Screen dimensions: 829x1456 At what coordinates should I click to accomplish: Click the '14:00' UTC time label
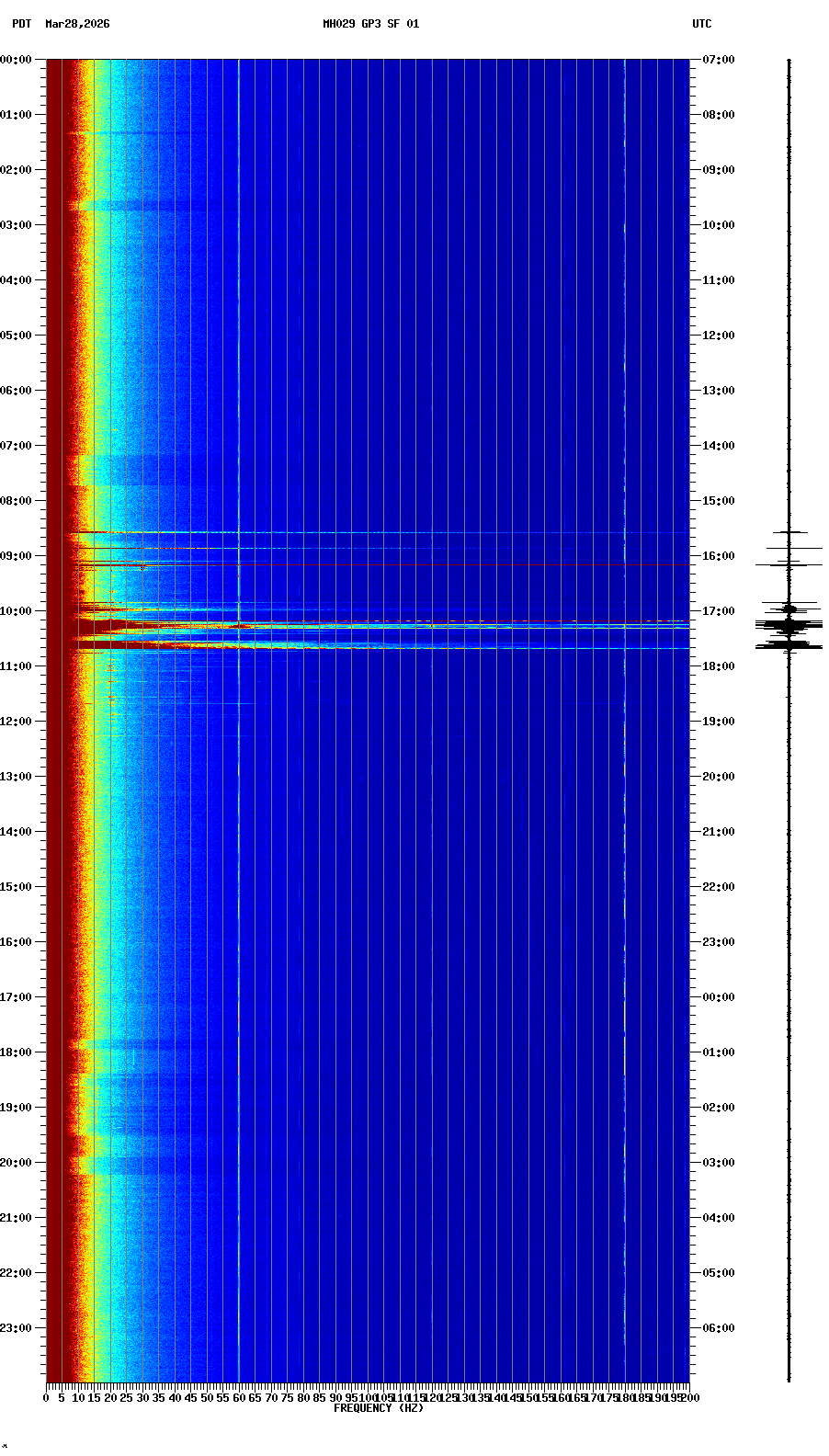[x=719, y=446]
